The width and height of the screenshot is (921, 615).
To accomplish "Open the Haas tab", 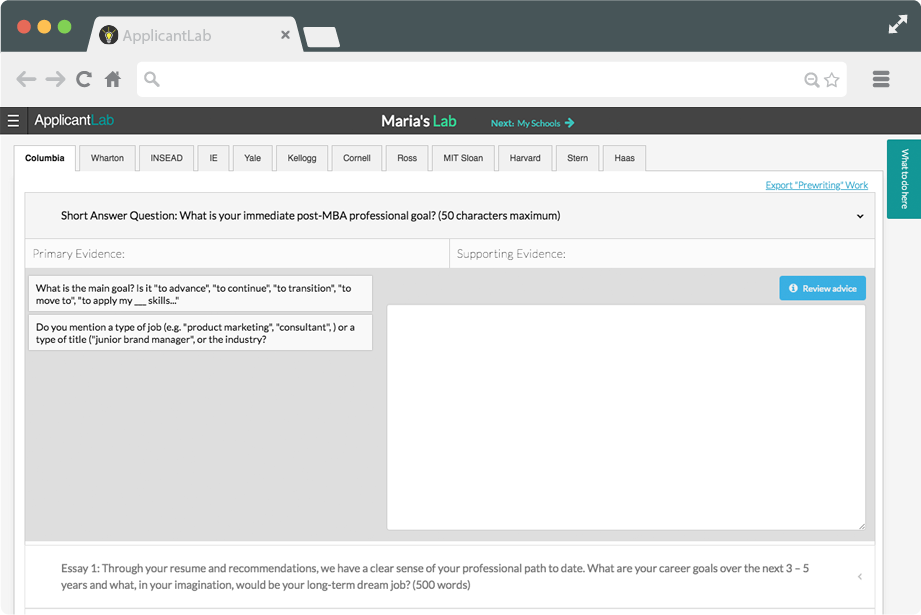I will pos(624,158).
